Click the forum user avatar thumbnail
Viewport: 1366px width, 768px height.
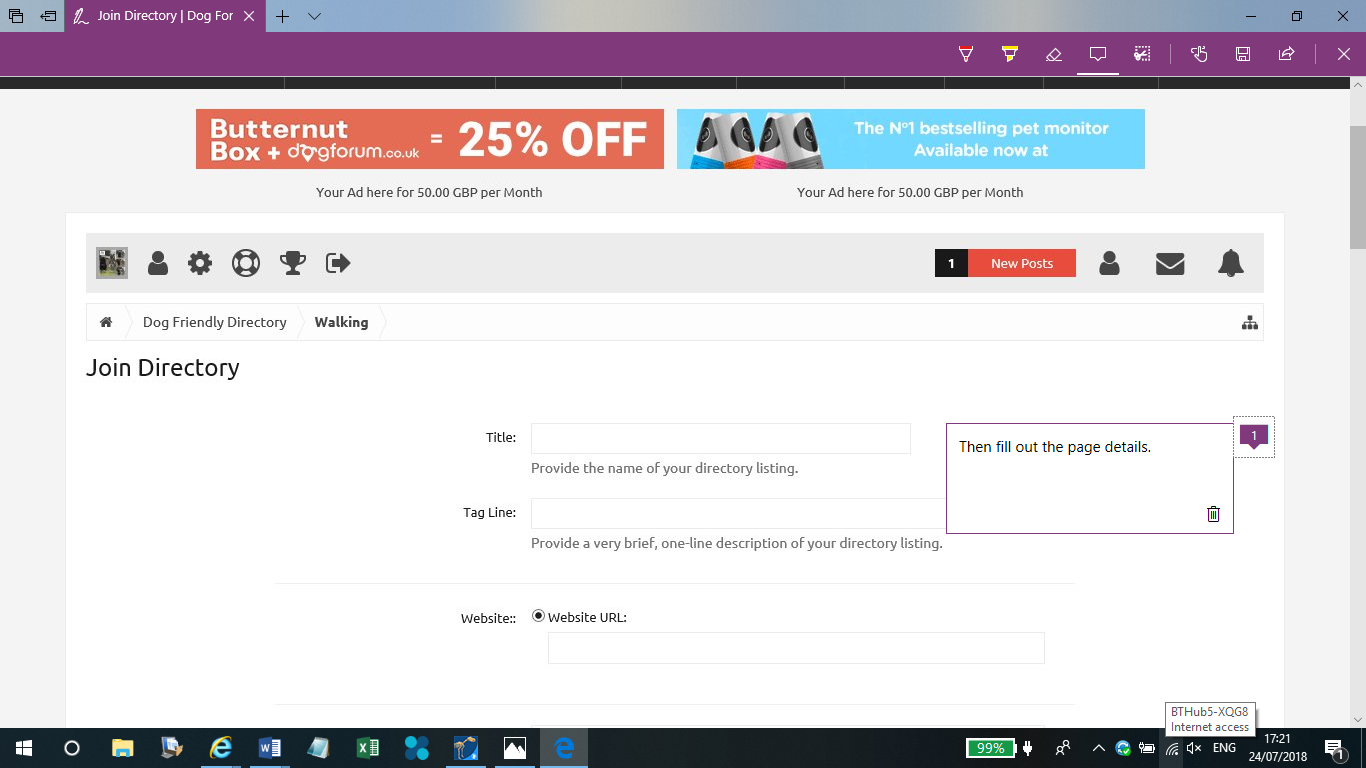tap(112, 263)
